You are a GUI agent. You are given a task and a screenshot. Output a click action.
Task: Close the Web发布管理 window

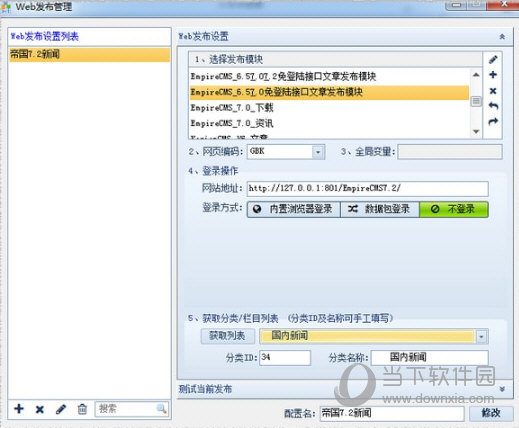505,5
